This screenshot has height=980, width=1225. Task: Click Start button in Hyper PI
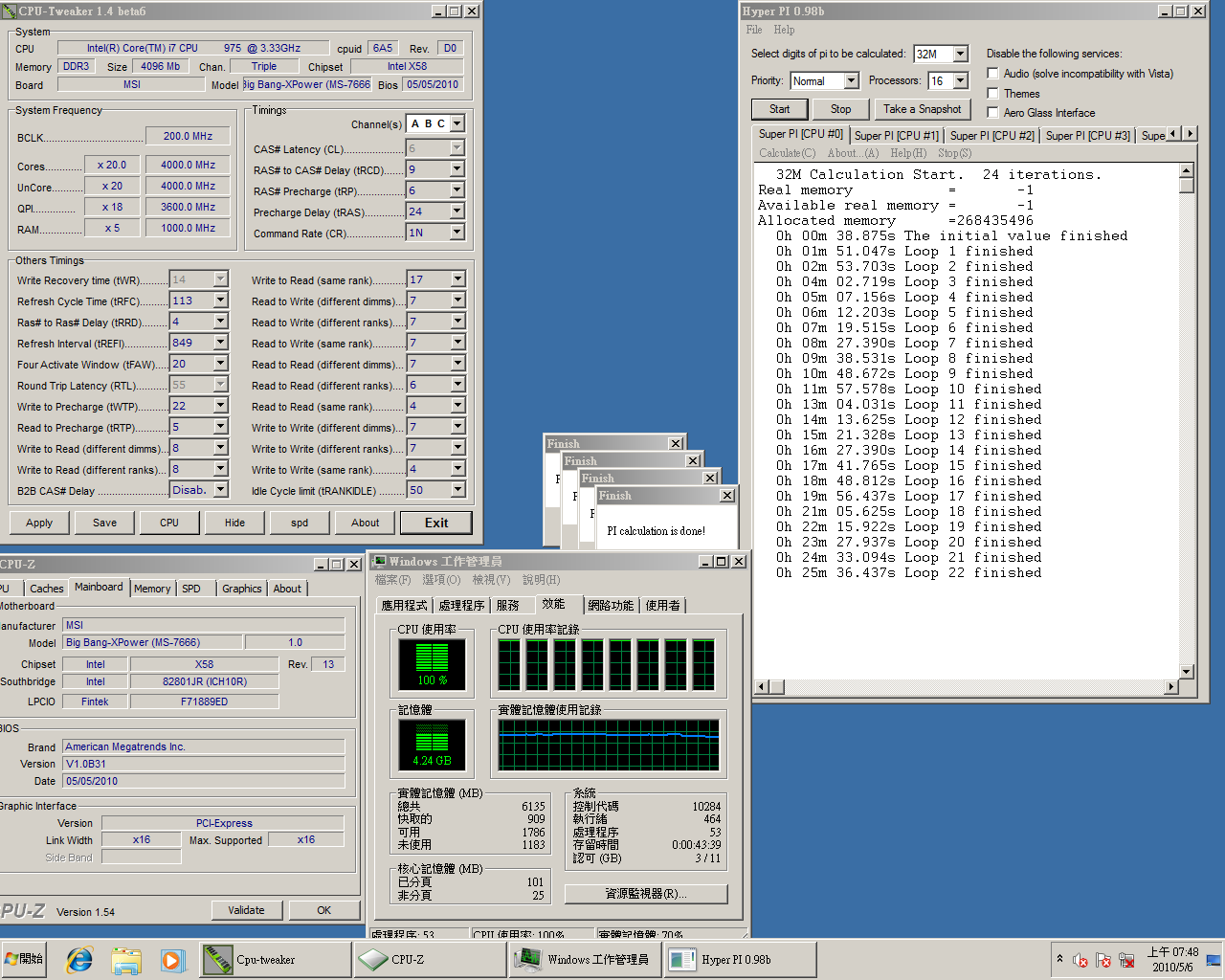(780, 109)
